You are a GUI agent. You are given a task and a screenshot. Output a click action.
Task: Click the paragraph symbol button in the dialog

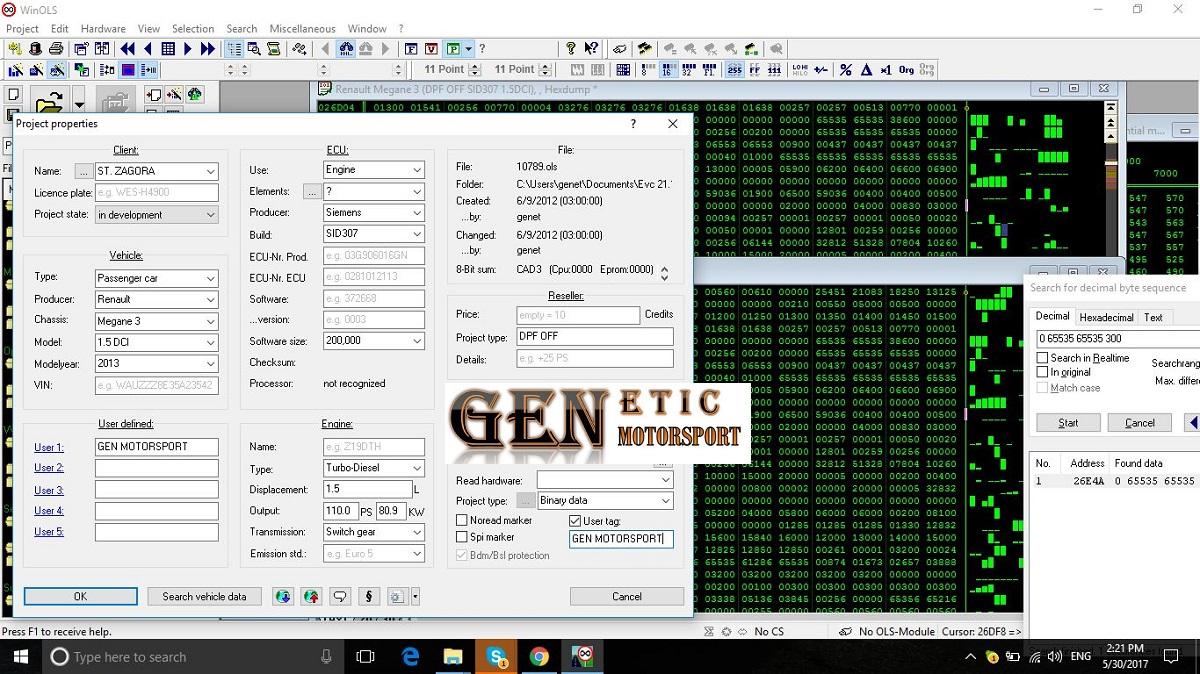coord(369,596)
